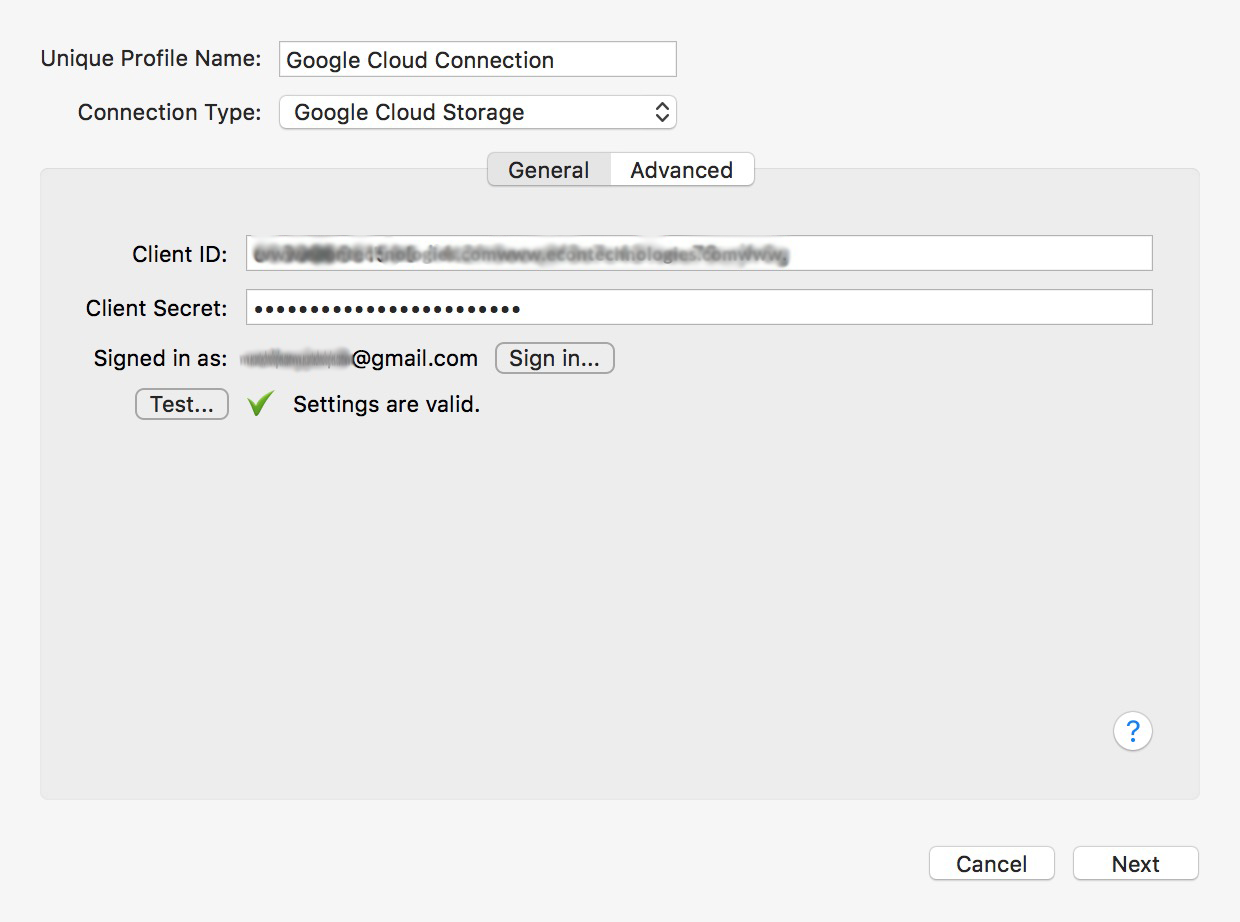This screenshot has width=1240, height=922.
Task: Click into the Client ID field
Action: (699, 253)
